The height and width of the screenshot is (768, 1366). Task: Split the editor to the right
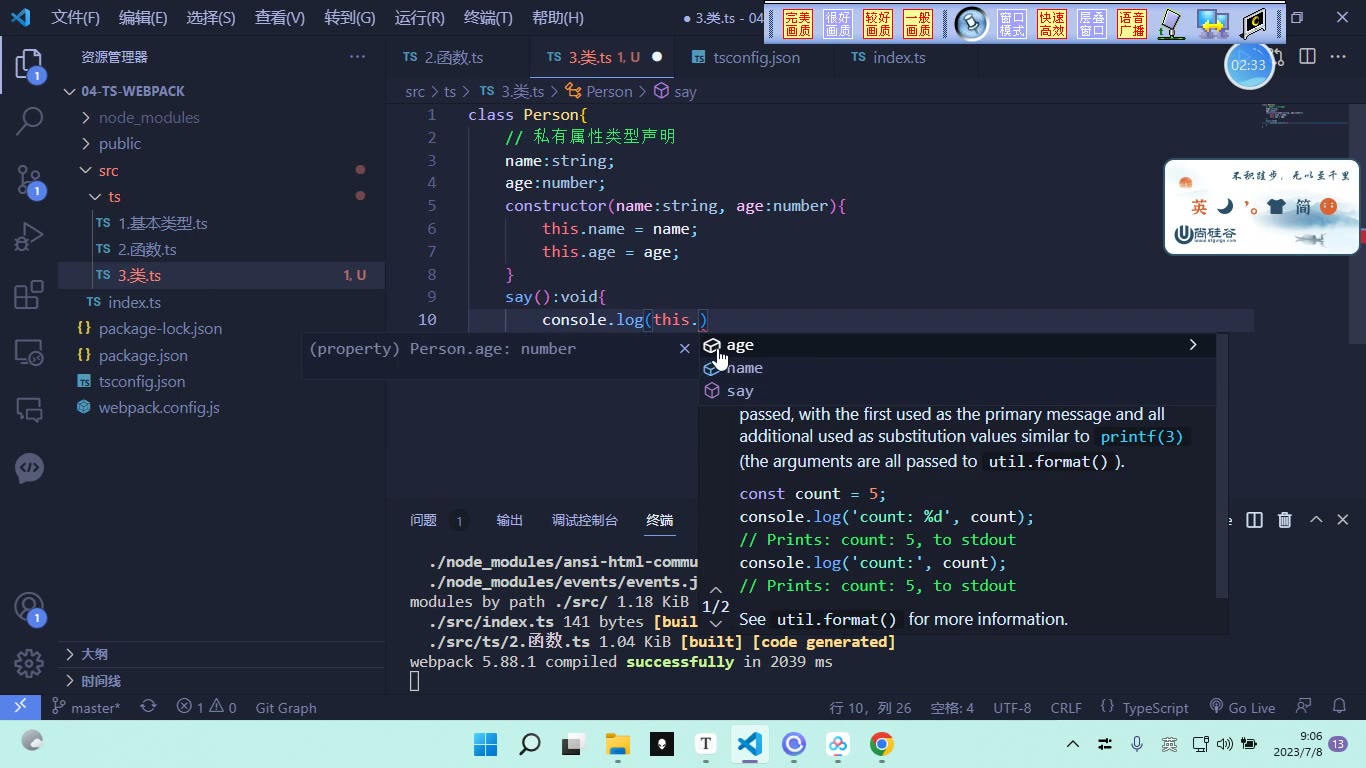(x=1307, y=57)
